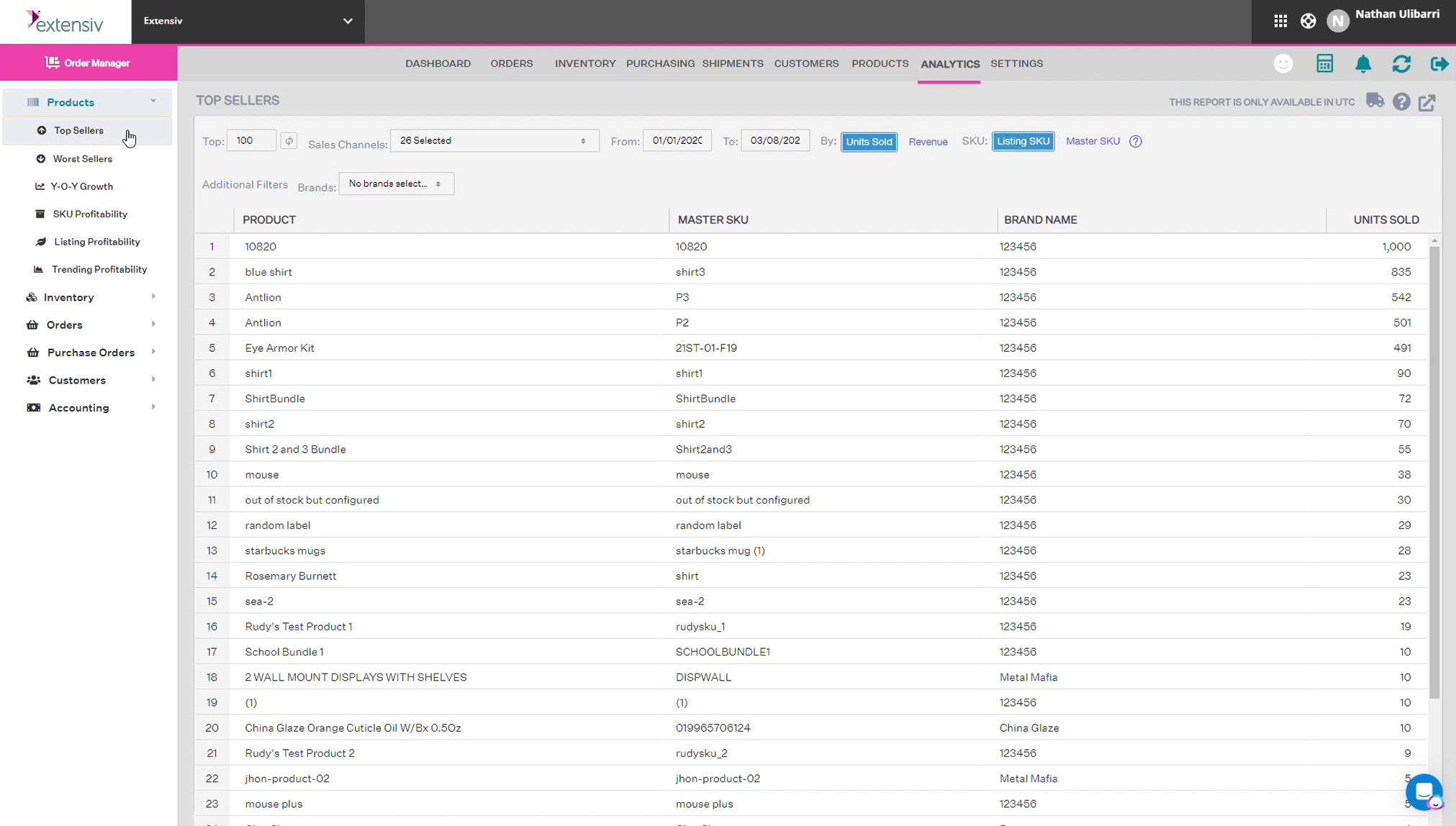Open the Worst Sellers report
1456x826 pixels.
pyautogui.click(x=83, y=158)
